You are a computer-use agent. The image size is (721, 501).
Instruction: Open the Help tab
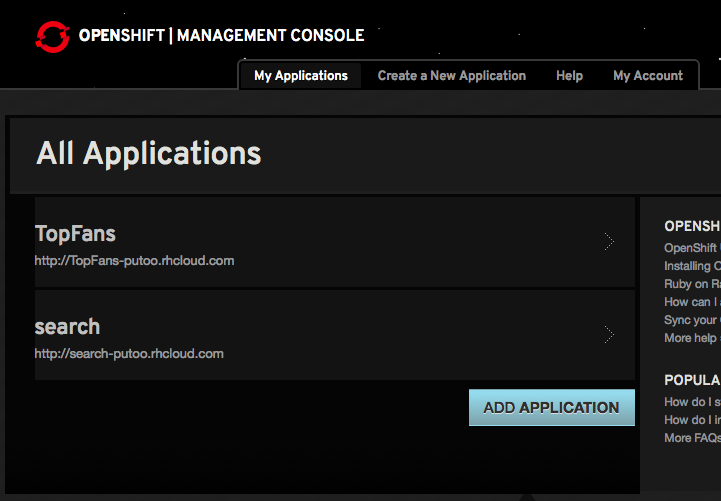click(x=569, y=76)
